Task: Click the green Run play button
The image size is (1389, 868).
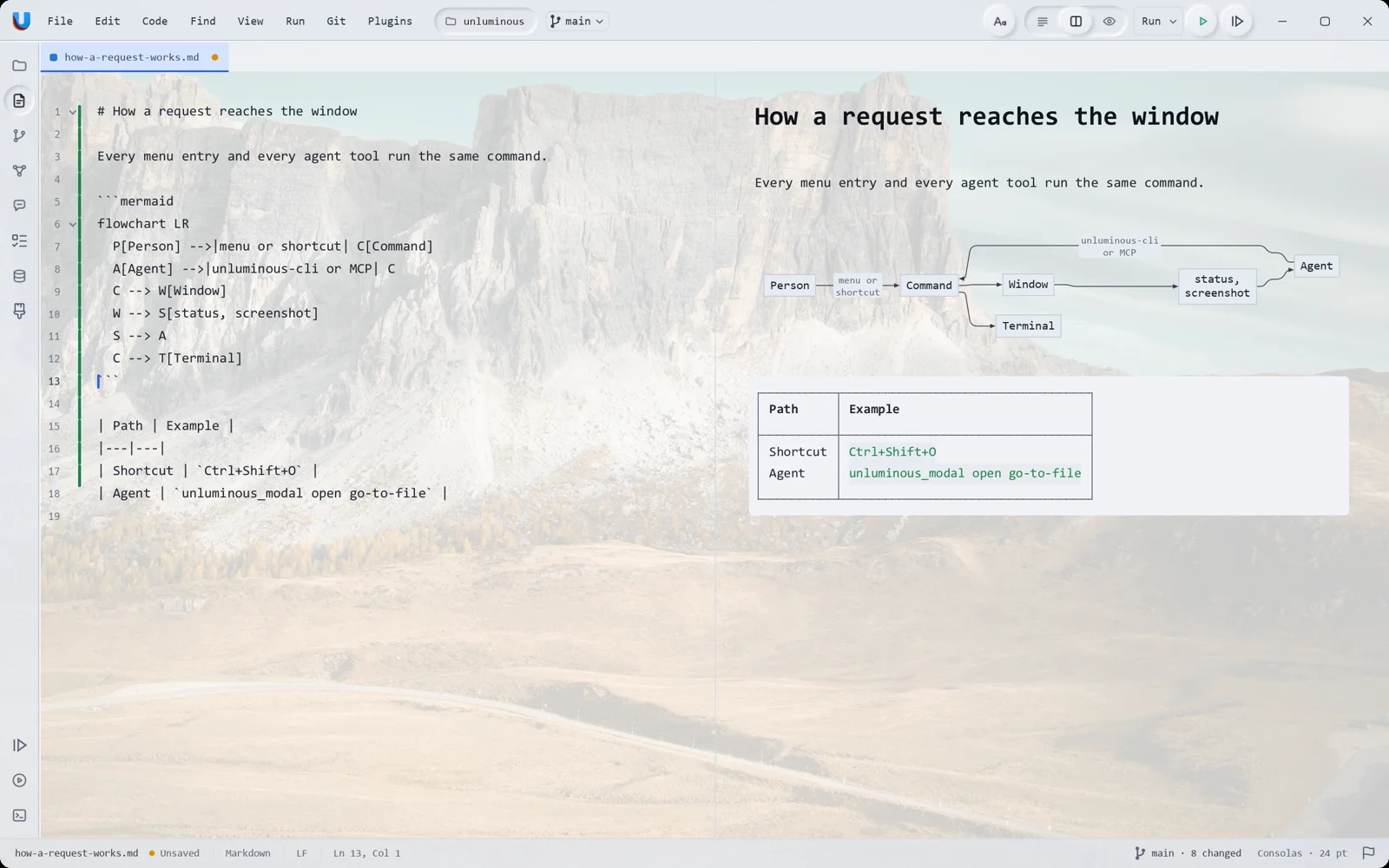Action: (1202, 22)
